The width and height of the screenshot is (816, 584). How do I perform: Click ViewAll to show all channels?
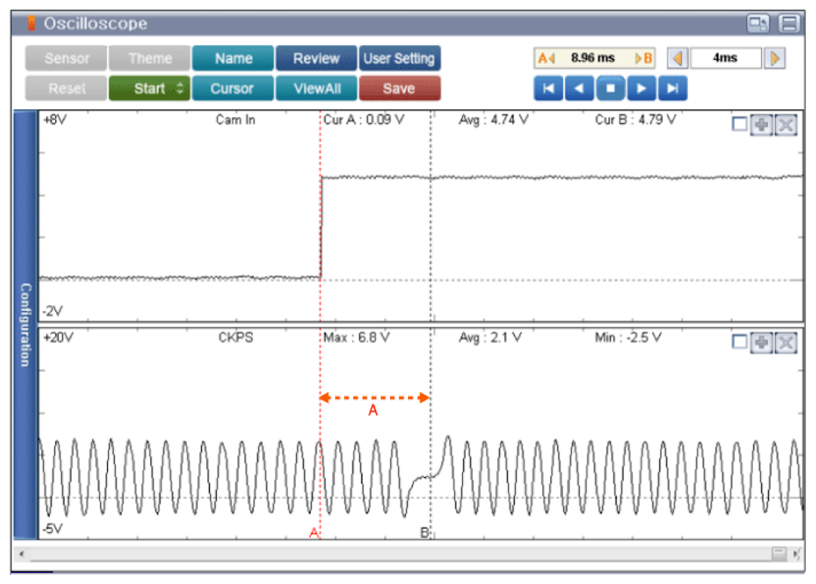pyautogui.click(x=316, y=88)
